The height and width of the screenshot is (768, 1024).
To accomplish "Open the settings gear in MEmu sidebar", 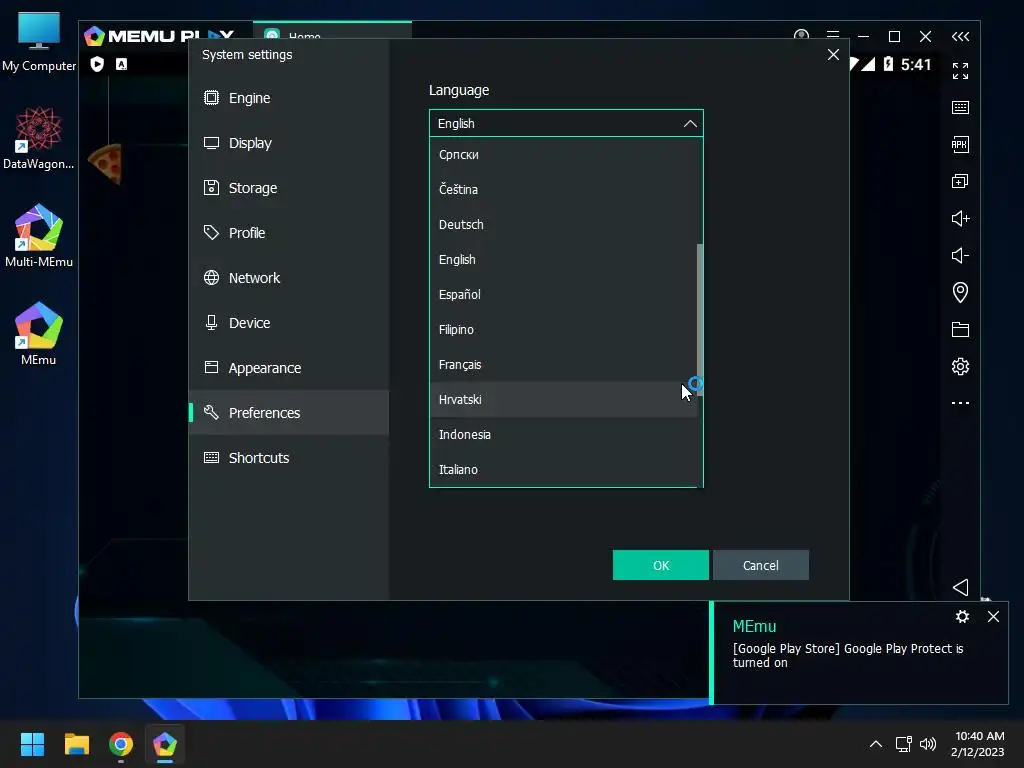I will (960, 366).
